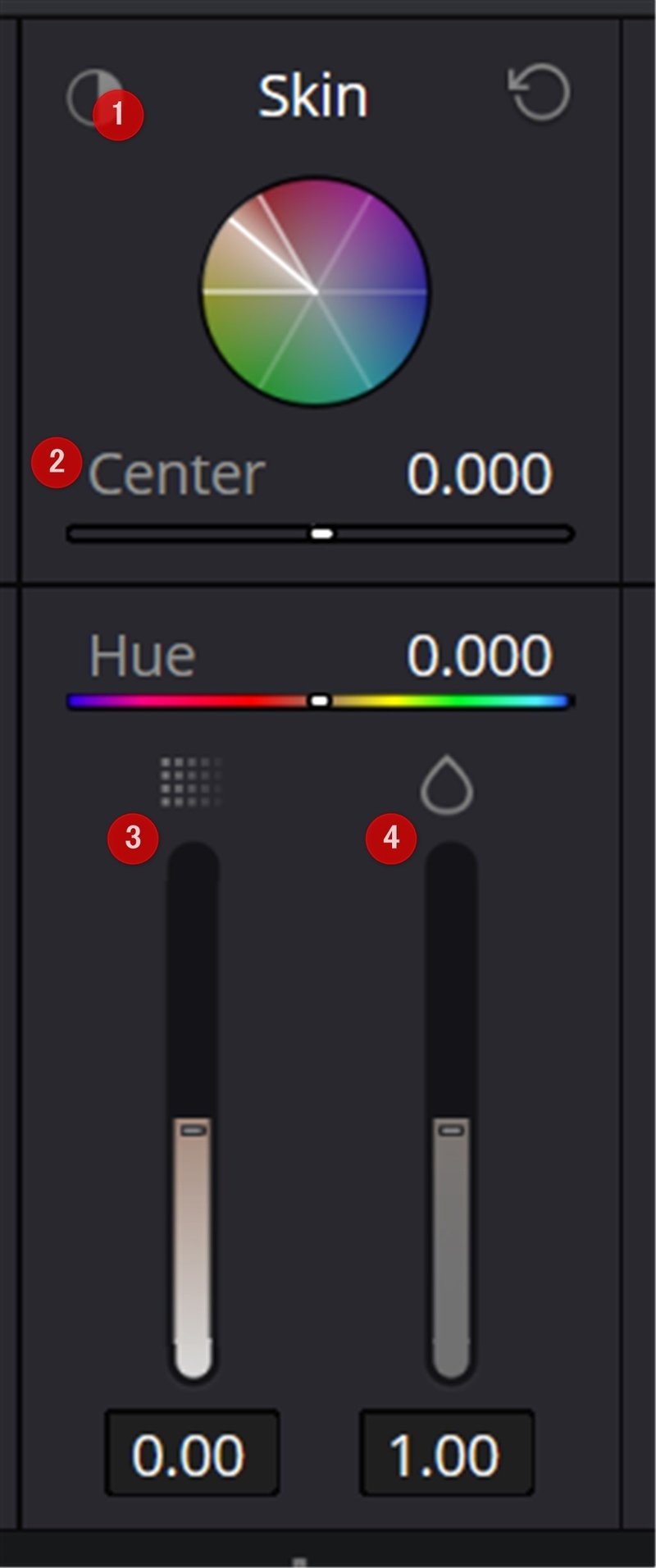Viewport: 656px width, 1568px height.
Task: Click the handle of the Density vertical slider
Action: (194, 1130)
